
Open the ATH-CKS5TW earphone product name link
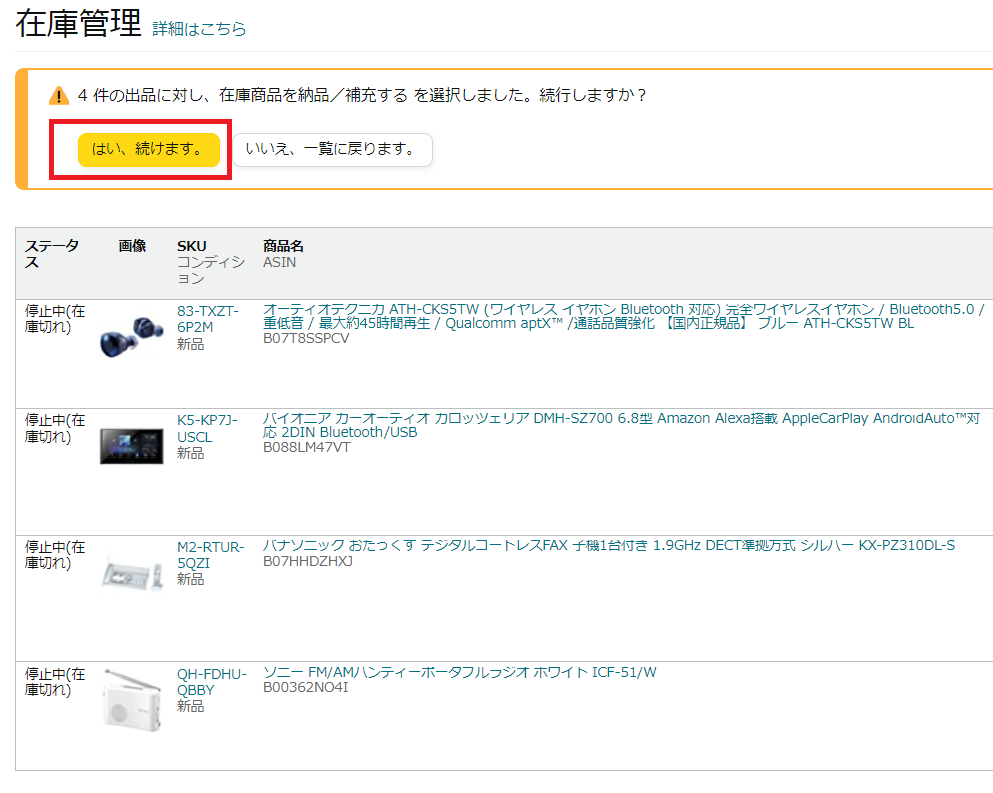click(624, 316)
